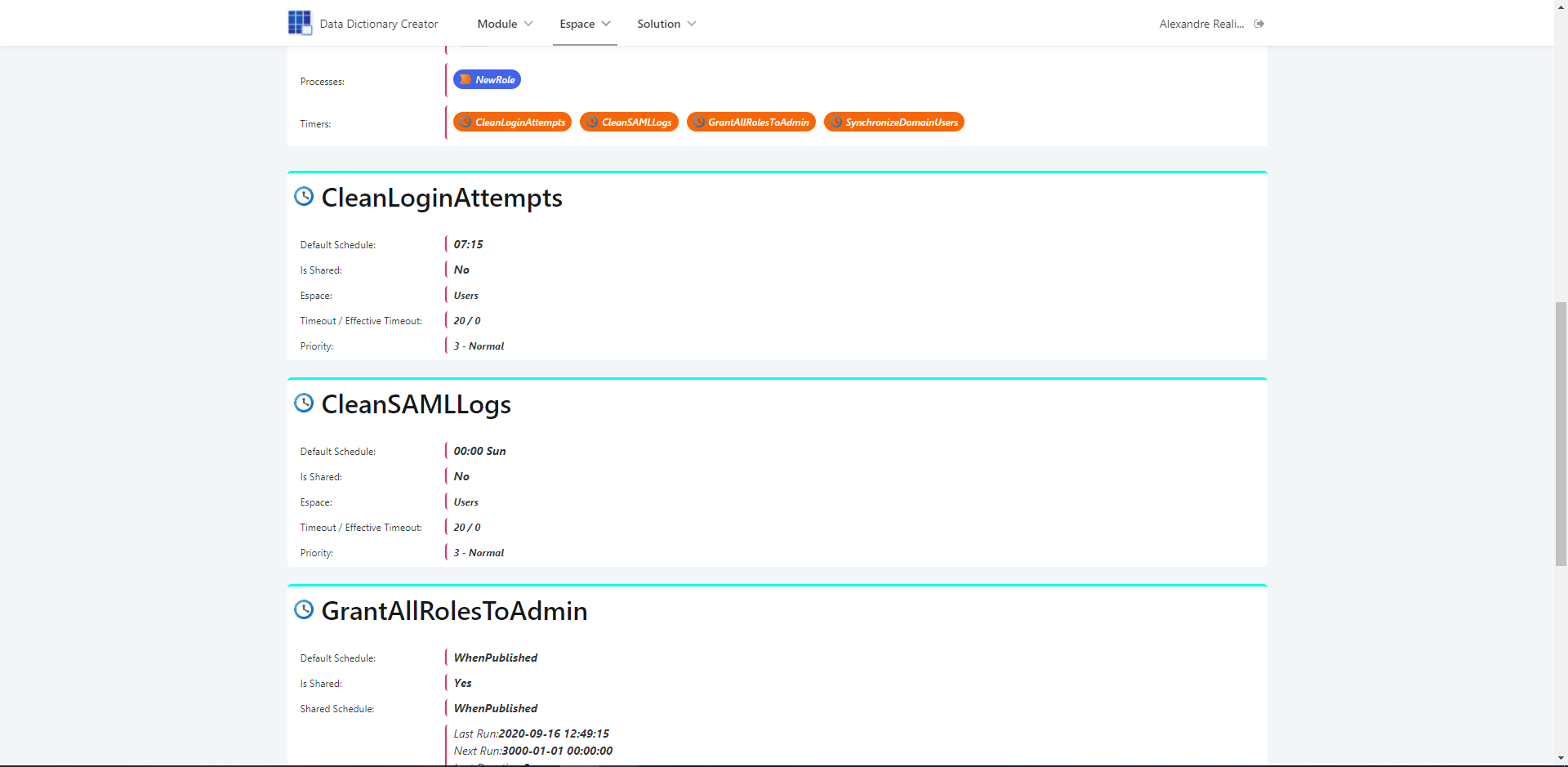Click the process icon inside the NewRole badge
The width and height of the screenshot is (1568, 767).
coord(465,79)
